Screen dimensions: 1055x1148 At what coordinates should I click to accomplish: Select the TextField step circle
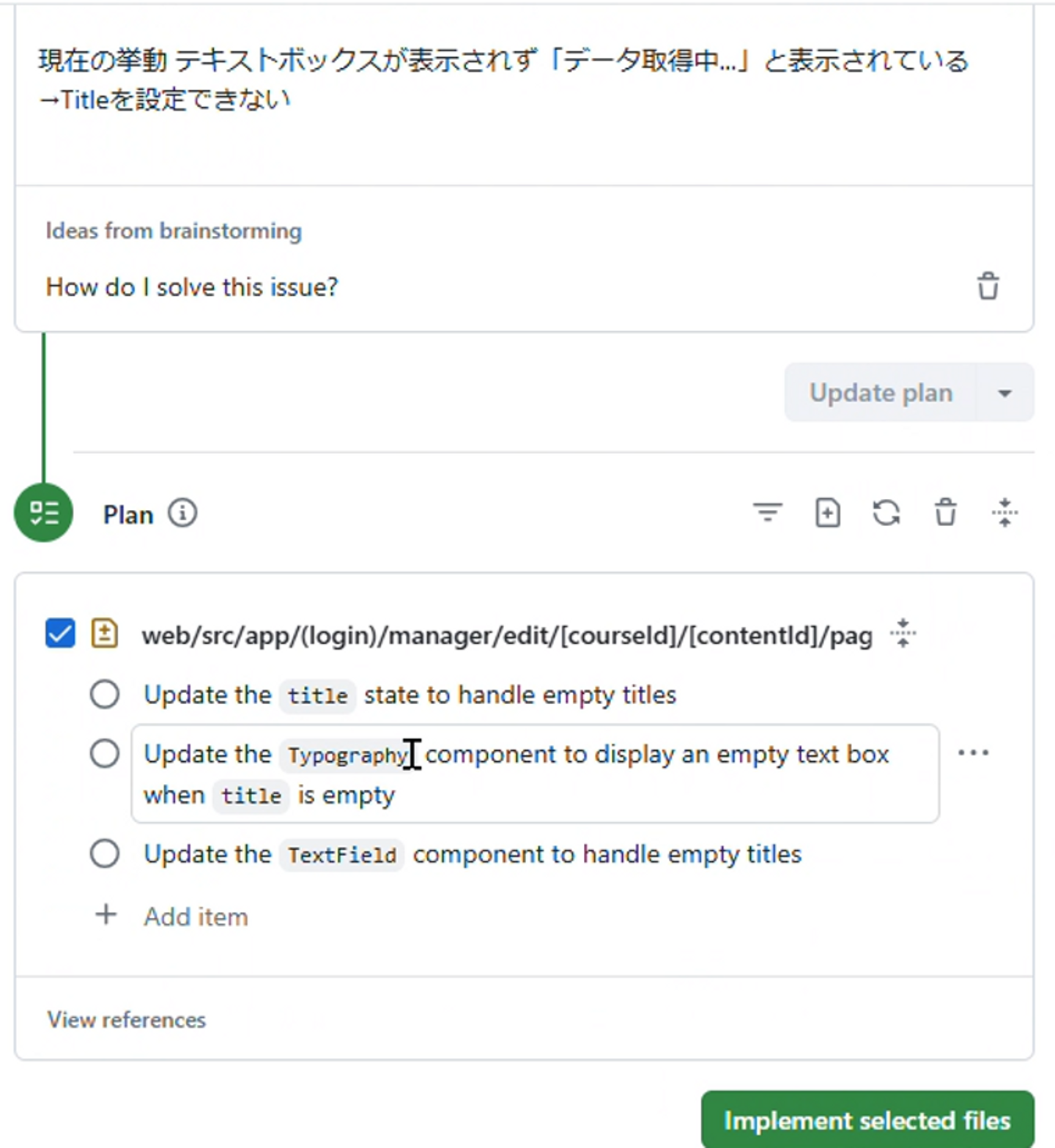coord(105,853)
